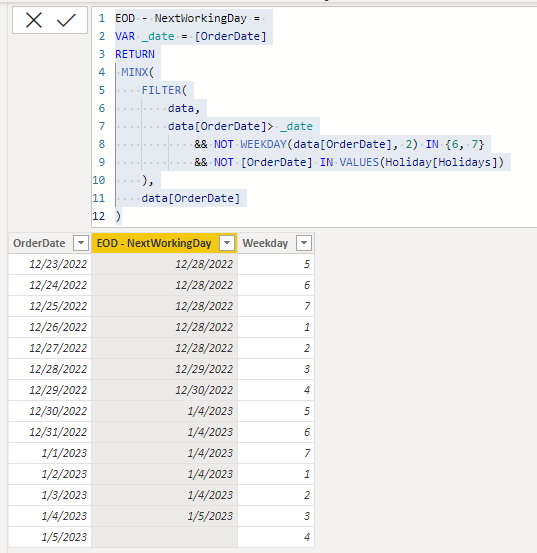Select next working day 1/5/2023 cell
This screenshot has height=553, width=537.
[x=165, y=516]
